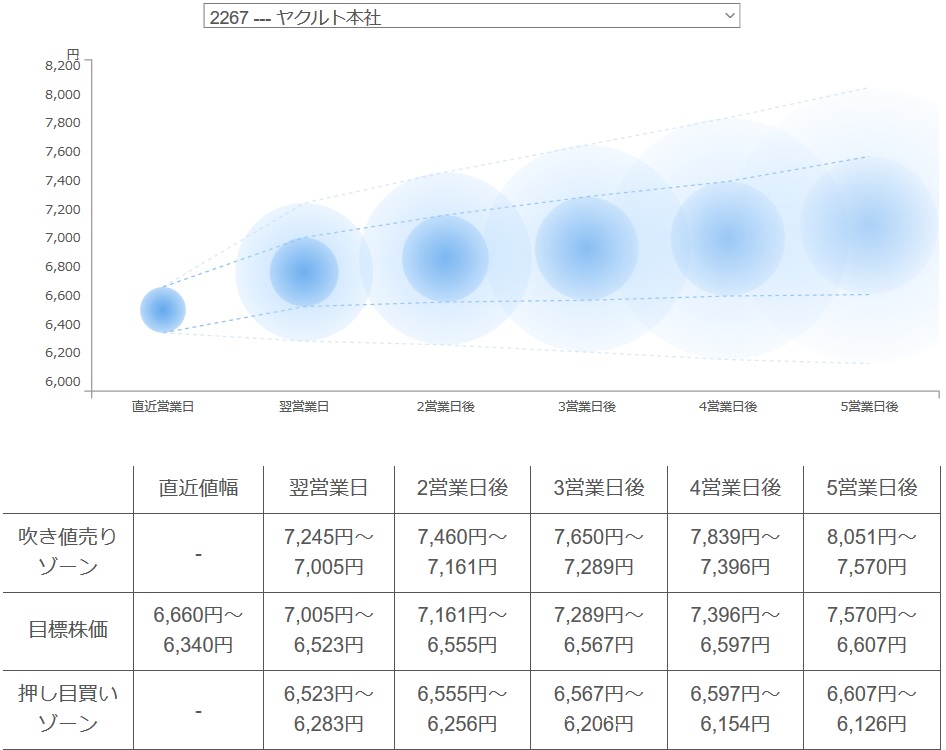Click the 8,000 y-axis tick label

pyautogui.click(x=63, y=94)
